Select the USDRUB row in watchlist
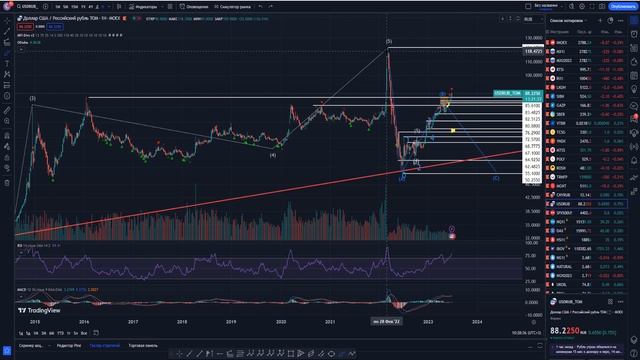This screenshot has height=360, width=640. 587,204
